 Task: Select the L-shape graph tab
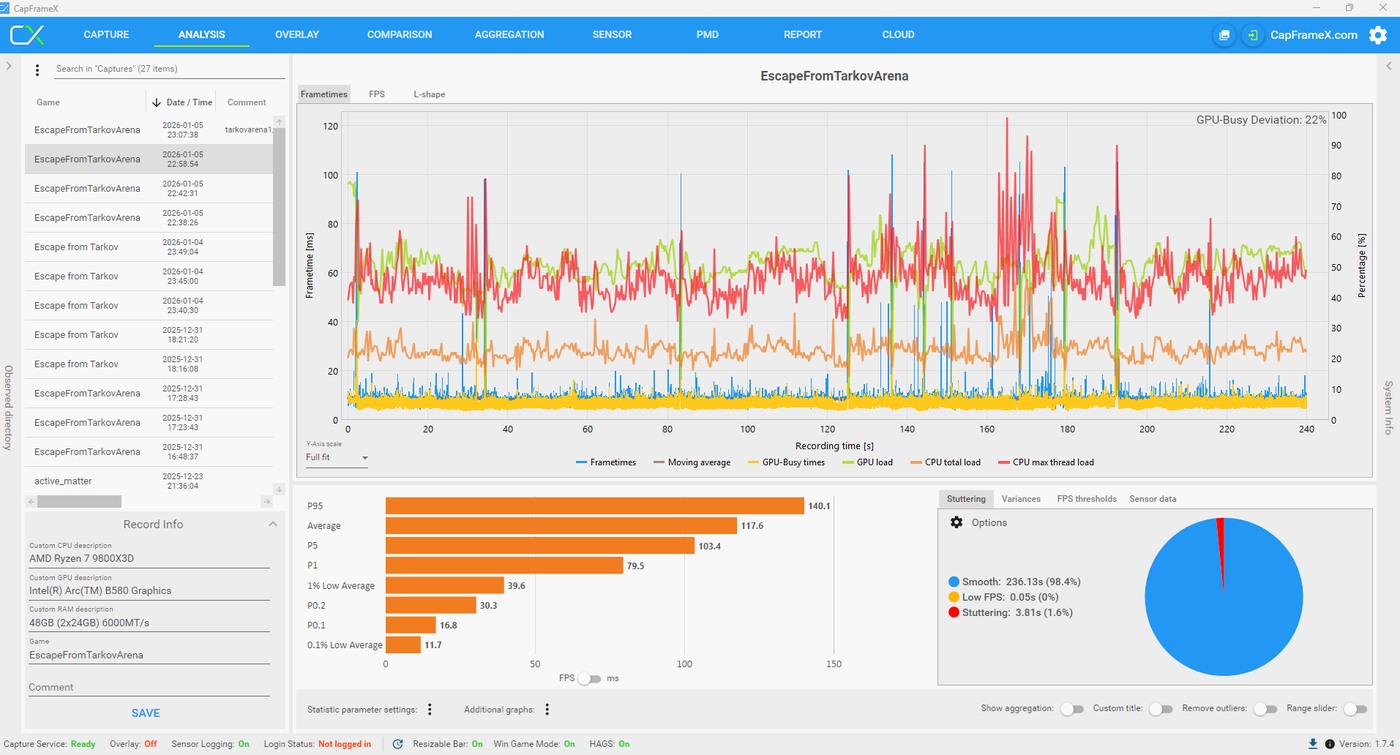click(x=429, y=94)
